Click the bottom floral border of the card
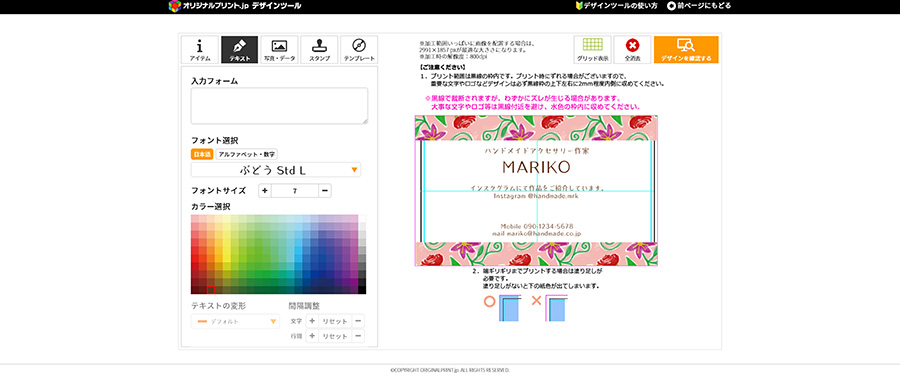The height and width of the screenshot is (384, 900). [536, 254]
